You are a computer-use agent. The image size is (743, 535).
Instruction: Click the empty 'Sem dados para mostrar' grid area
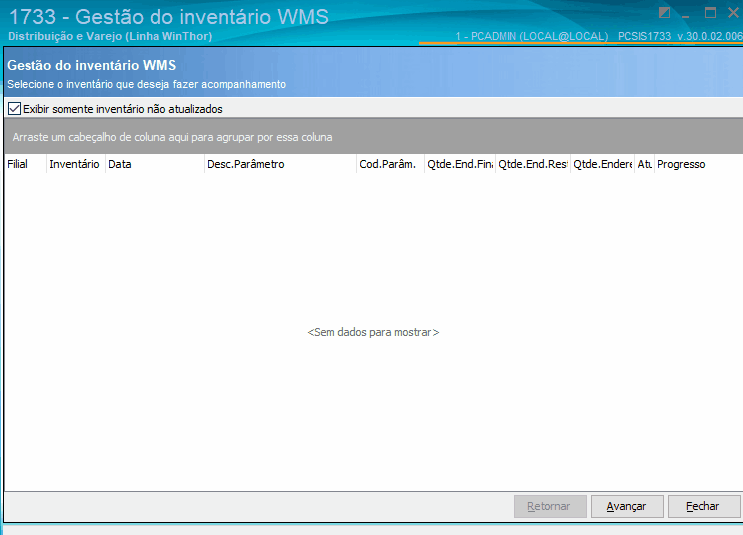point(372,332)
